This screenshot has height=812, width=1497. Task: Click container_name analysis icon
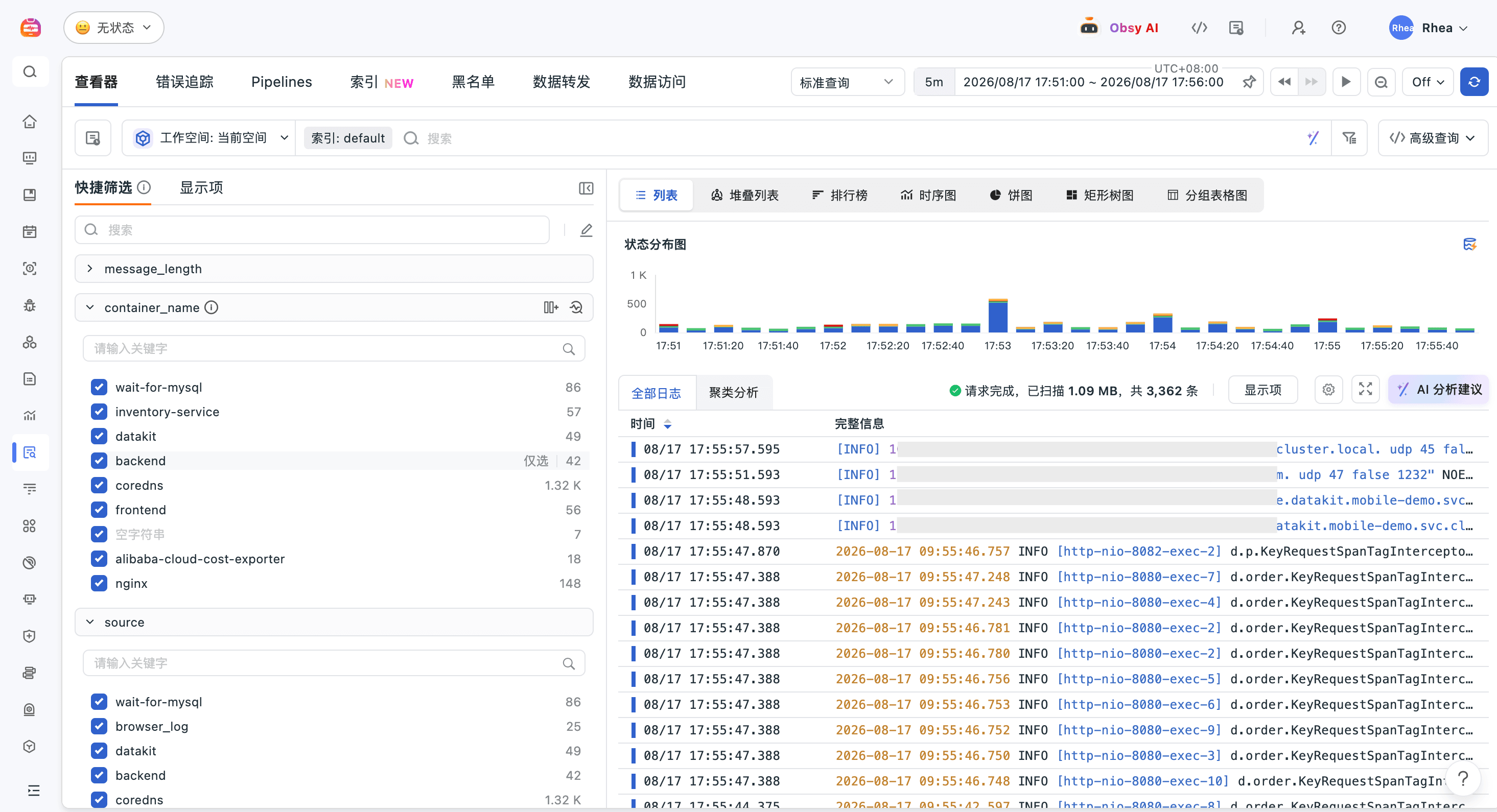(576, 307)
